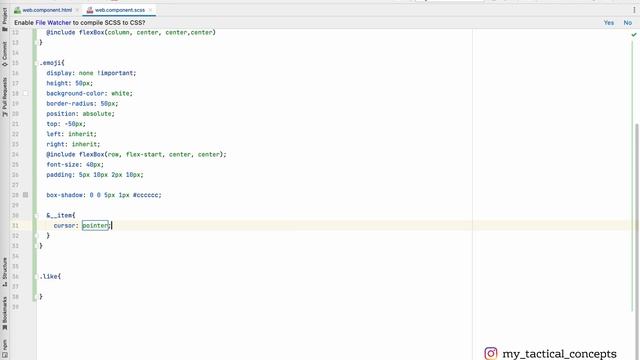Image resolution: width=640 pixels, height=360 pixels.
Task: Open the File Watcher link
Action: click(53, 23)
